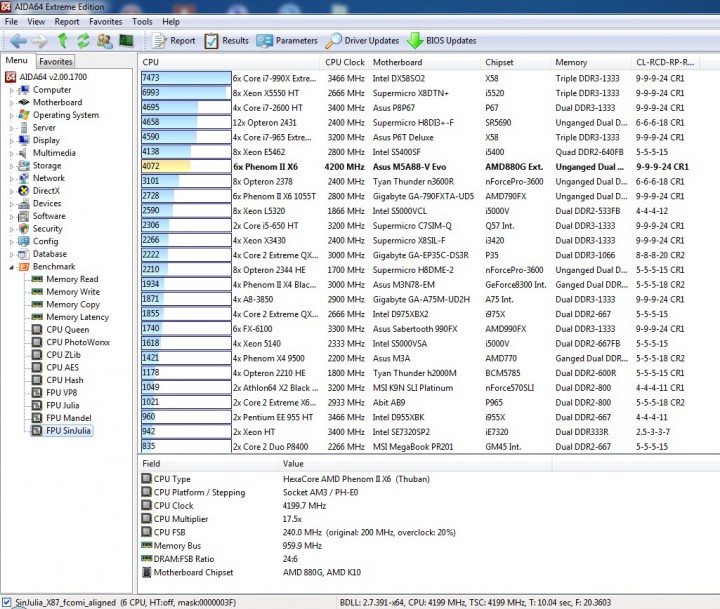Open the Memory Read benchmark

click(x=72, y=279)
